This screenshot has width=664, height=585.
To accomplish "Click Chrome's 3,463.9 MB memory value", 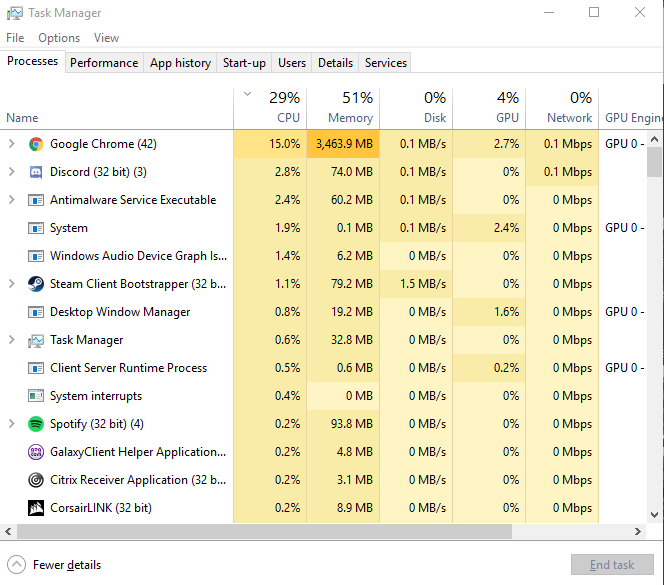I will tap(344, 144).
